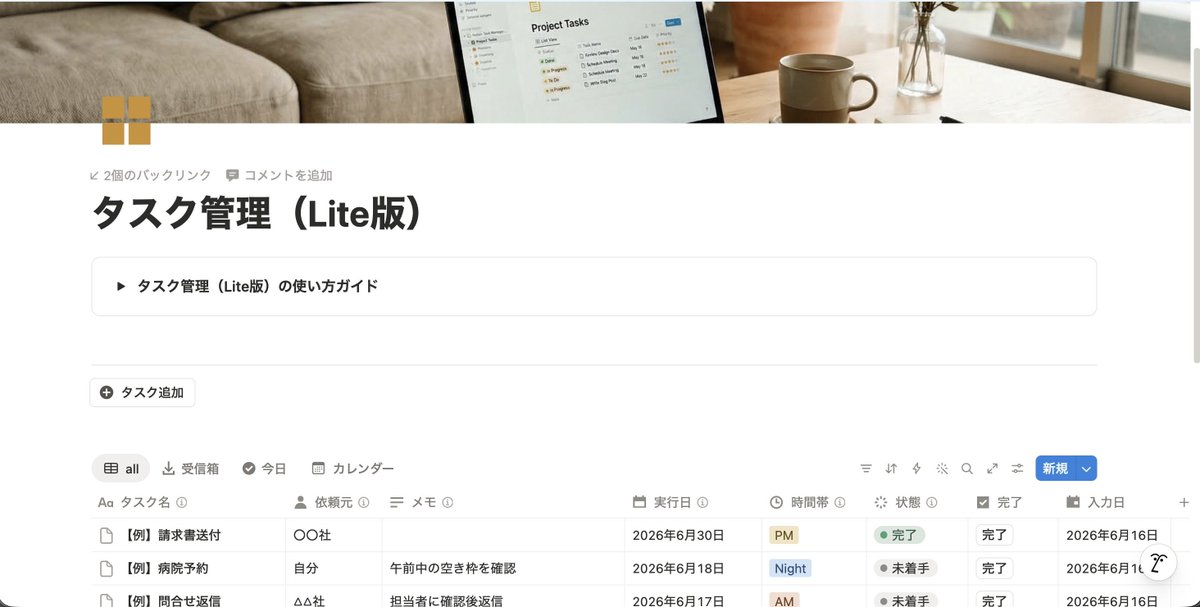Click the person icon in 依頼元 header
This screenshot has width=1200, height=607.
(301, 502)
